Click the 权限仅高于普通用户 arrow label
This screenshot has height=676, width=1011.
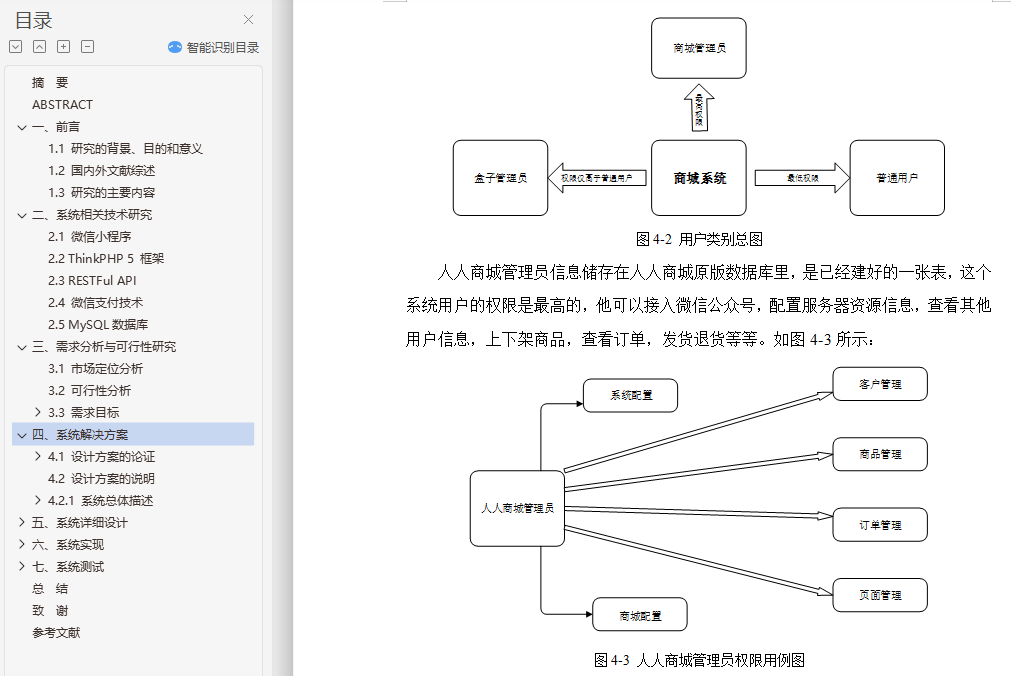(x=596, y=178)
